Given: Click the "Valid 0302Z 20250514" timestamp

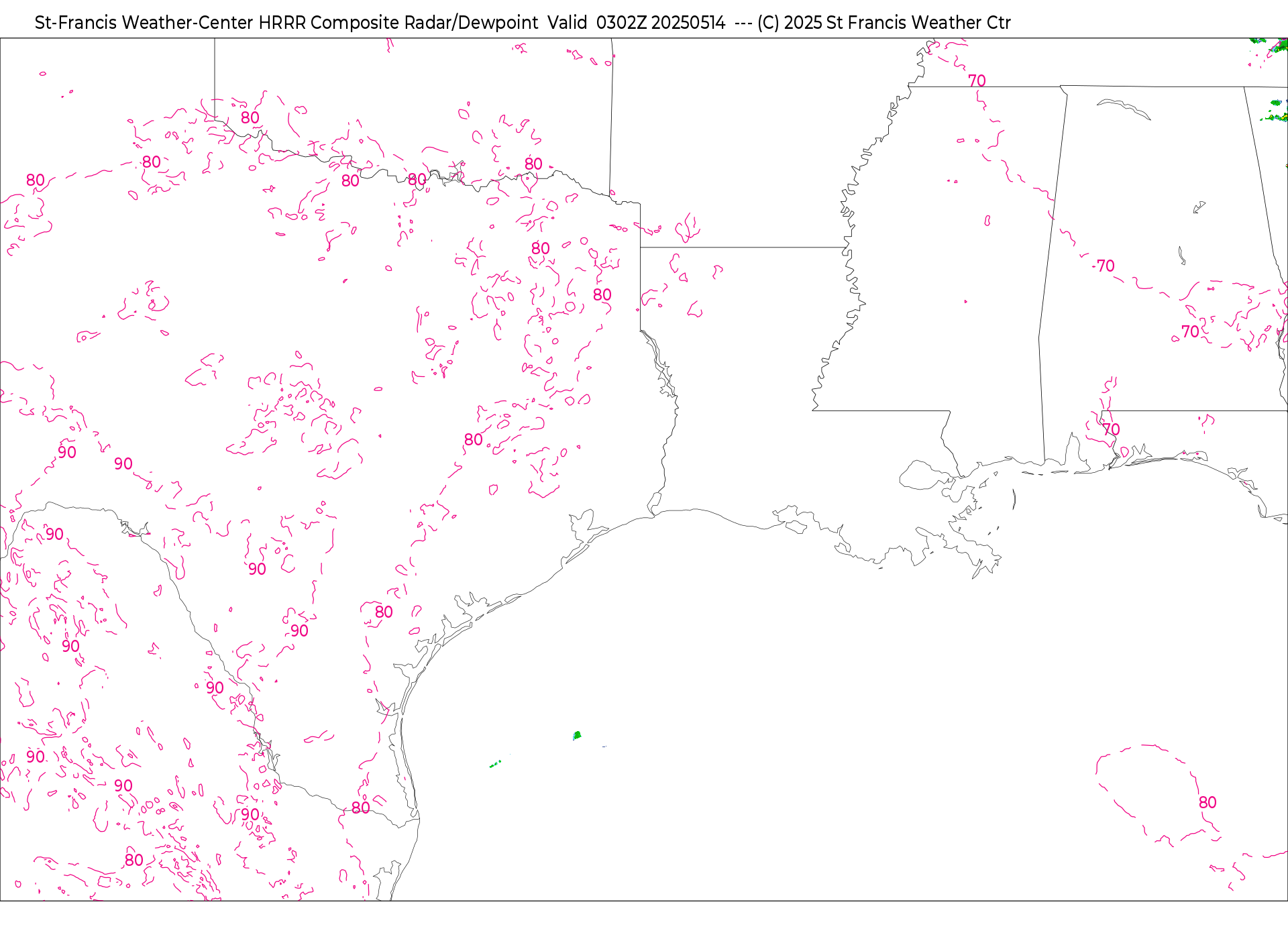Looking at the screenshot, I should (636, 23).
